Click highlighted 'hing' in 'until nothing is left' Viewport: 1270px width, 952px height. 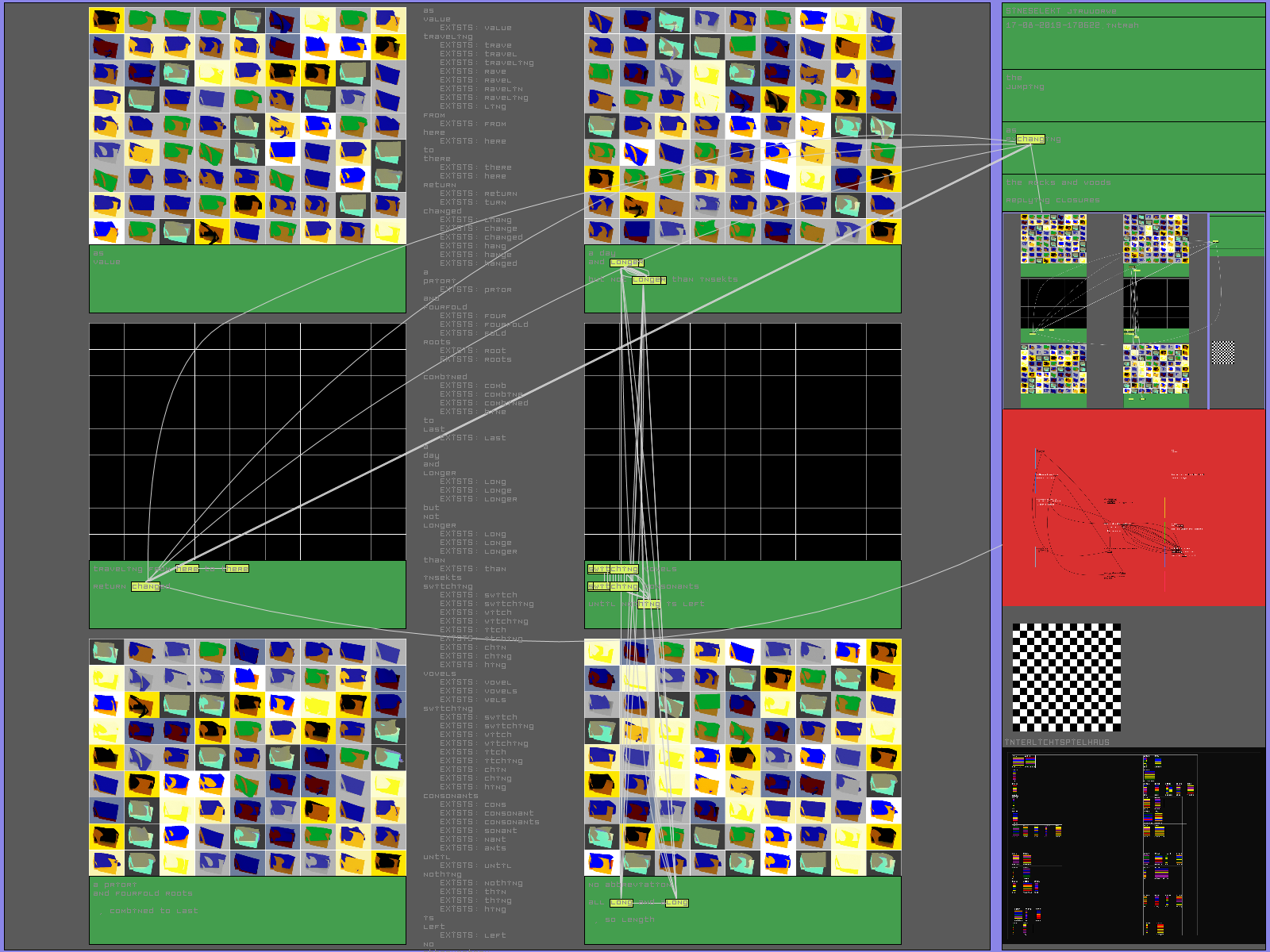tap(648, 605)
